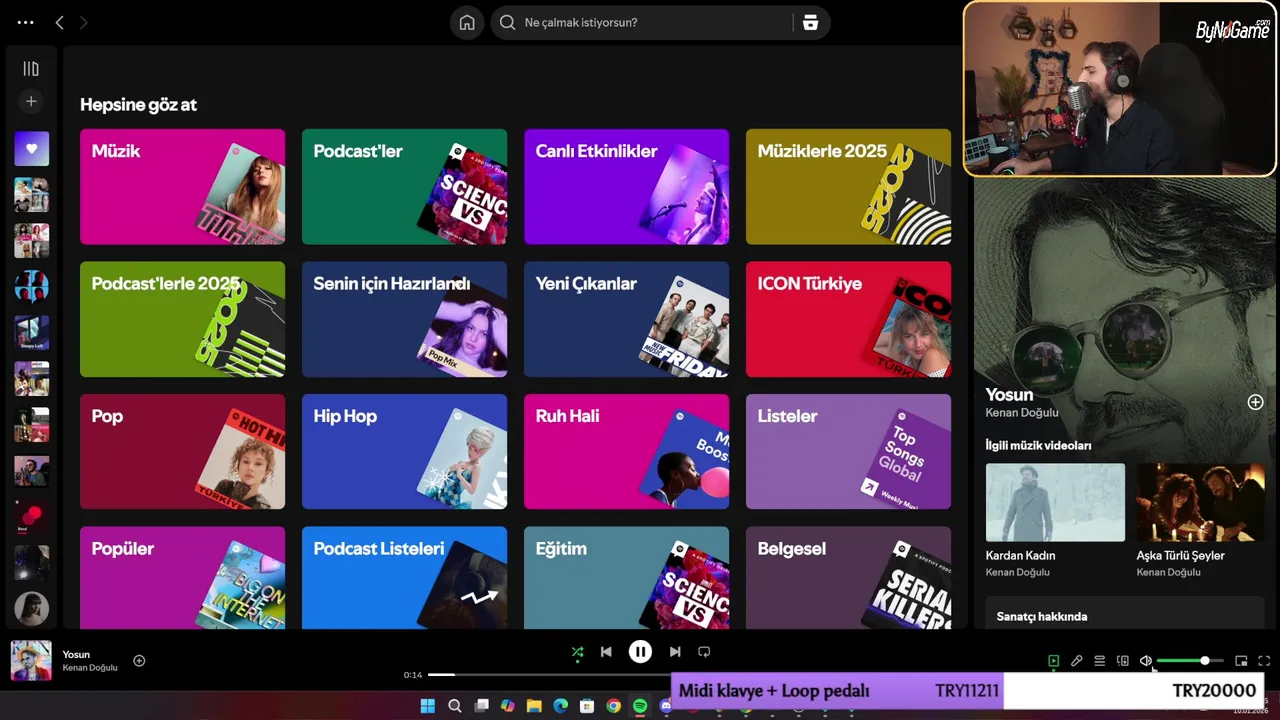1280x720 pixels.
Task: Mute the volume speaker icon
Action: tap(1146, 661)
